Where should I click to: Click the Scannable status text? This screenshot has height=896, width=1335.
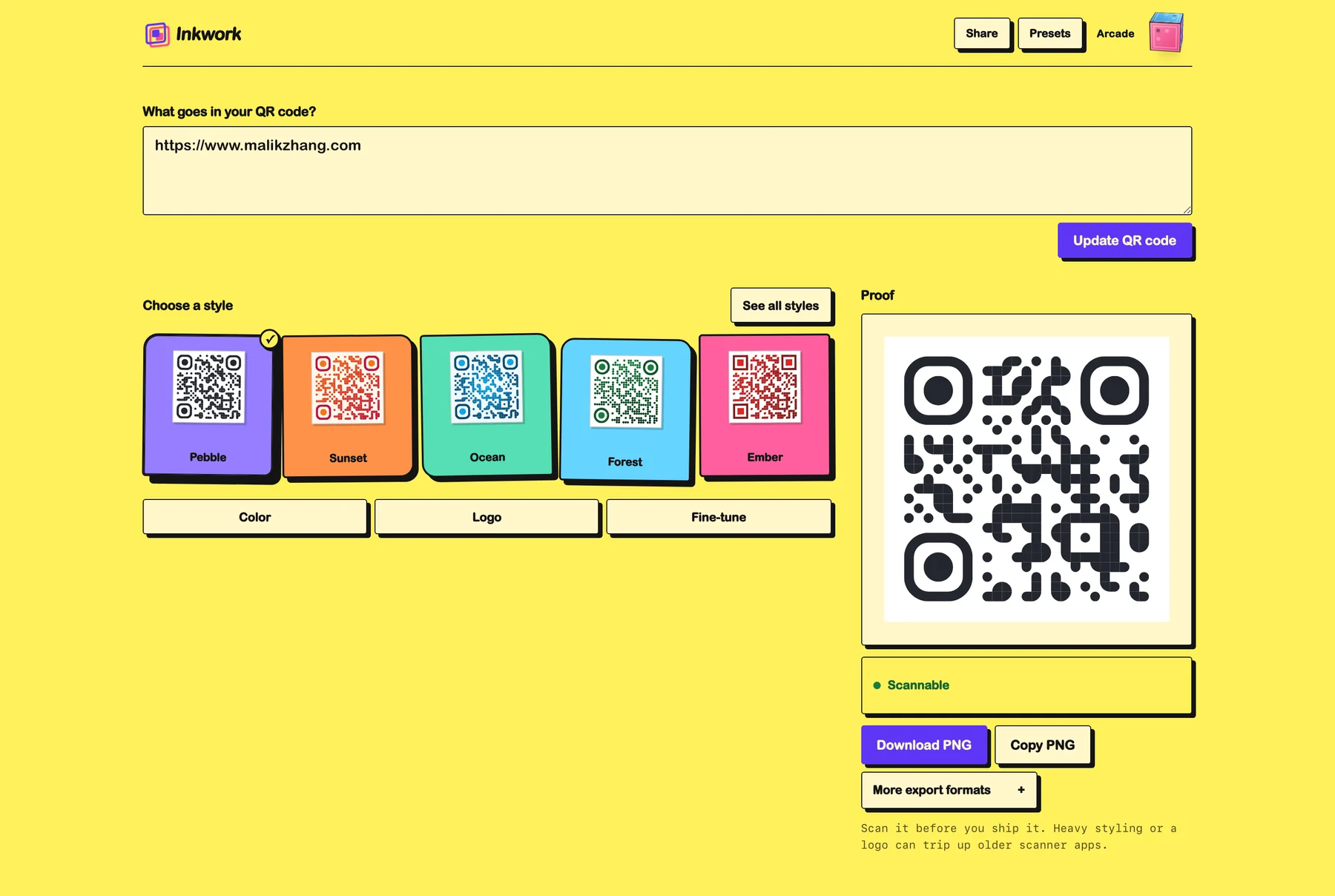tap(918, 685)
